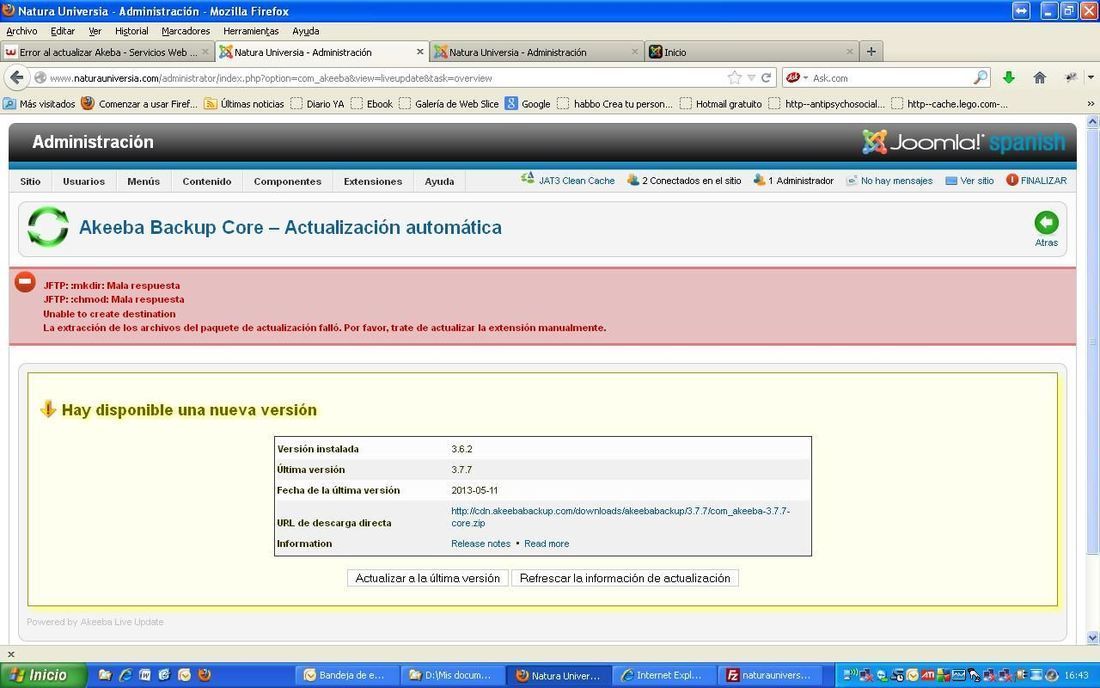Open the Herramientas menu
The image size is (1100, 688).
click(251, 31)
